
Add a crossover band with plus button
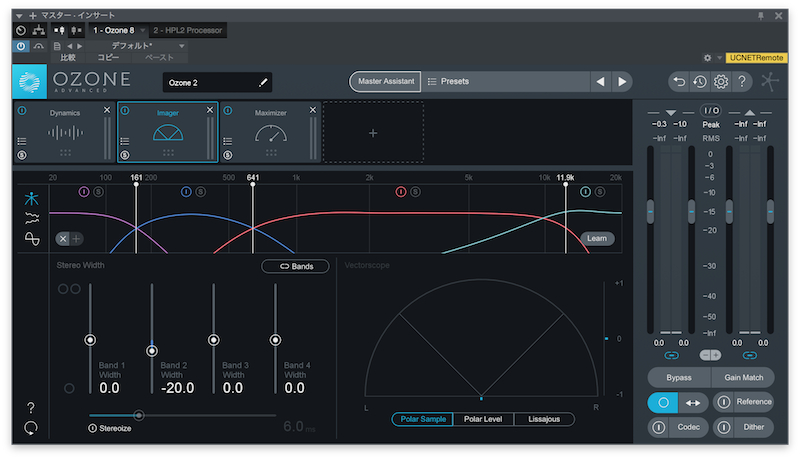(x=77, y=239)
